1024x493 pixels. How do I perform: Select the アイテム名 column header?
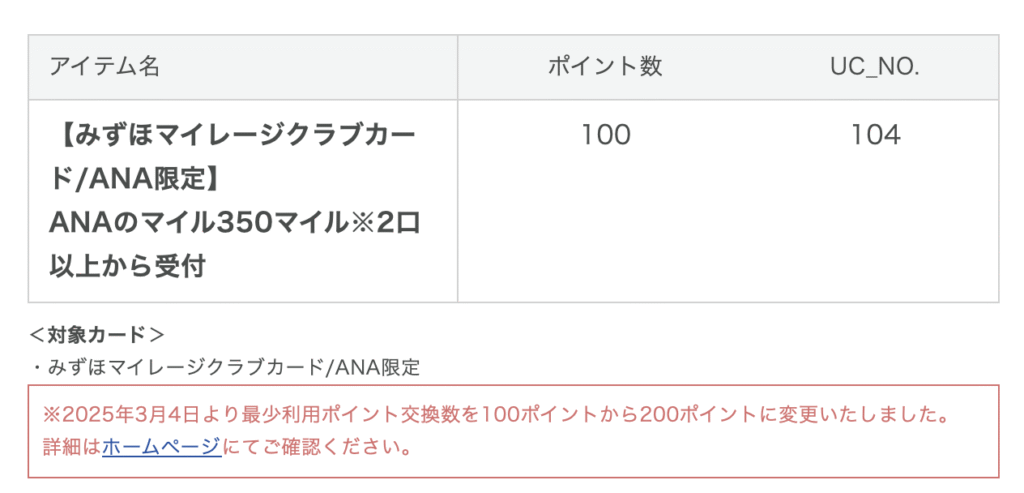(104, 67)
